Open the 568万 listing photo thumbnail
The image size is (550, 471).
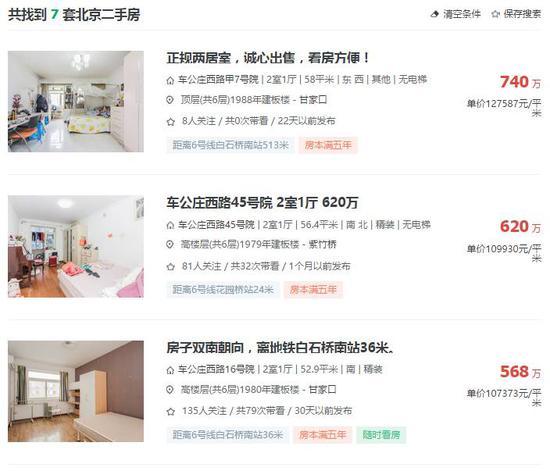(76, 391)
